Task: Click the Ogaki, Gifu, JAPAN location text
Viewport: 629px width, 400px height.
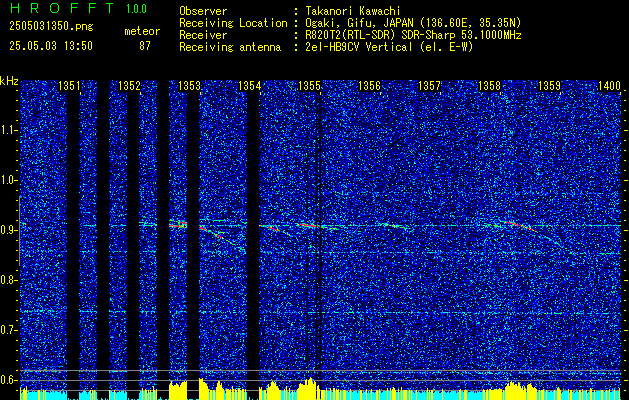Action: click(x=413, y=23)
